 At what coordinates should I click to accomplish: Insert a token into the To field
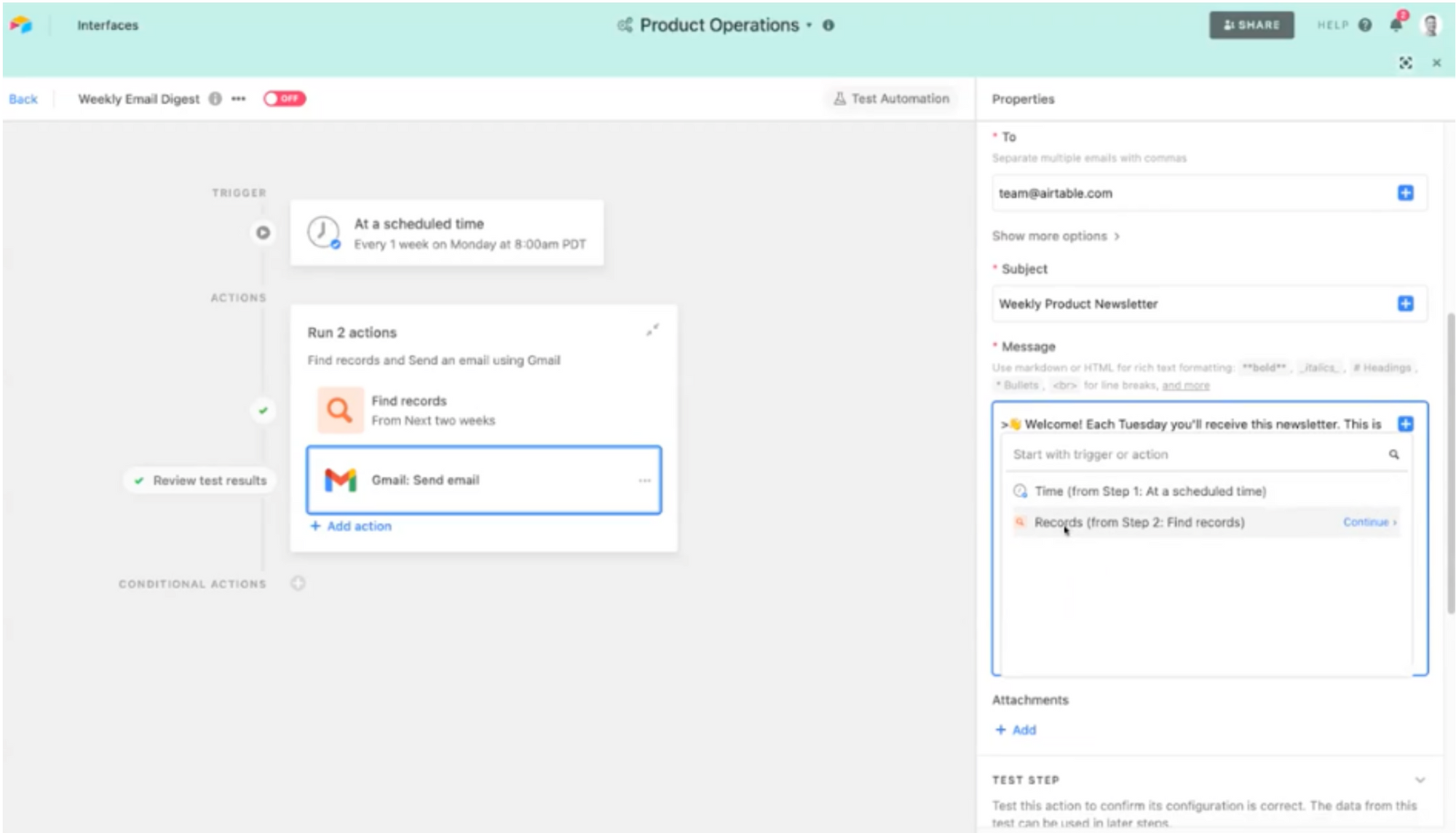coord(1405,193)
